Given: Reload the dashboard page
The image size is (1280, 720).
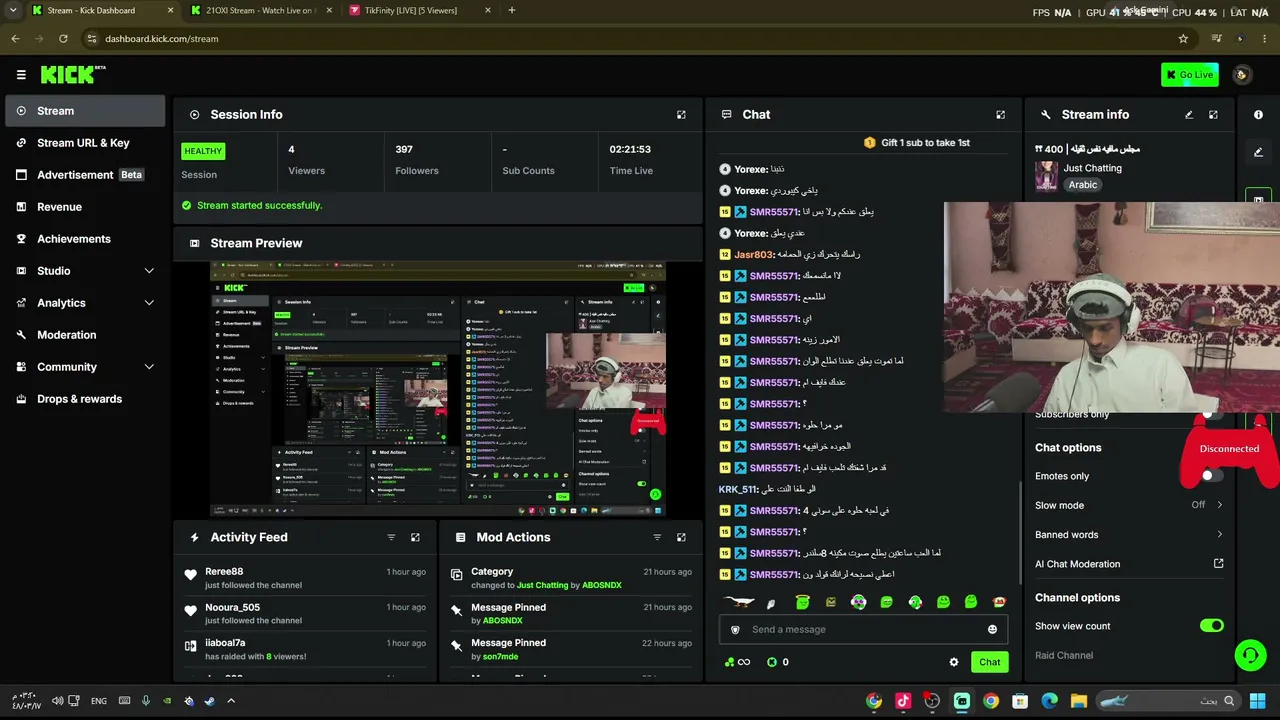Looking at the screenshot, I should [63, 39].
